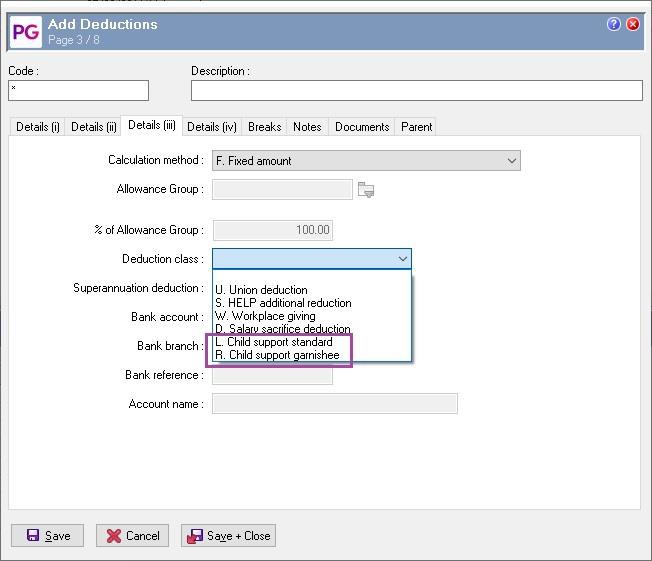This screenshot has width=652, height=561.
Task: Switch to the Details (i) tab
Action: pyautogui.click(x=38, y=127)
